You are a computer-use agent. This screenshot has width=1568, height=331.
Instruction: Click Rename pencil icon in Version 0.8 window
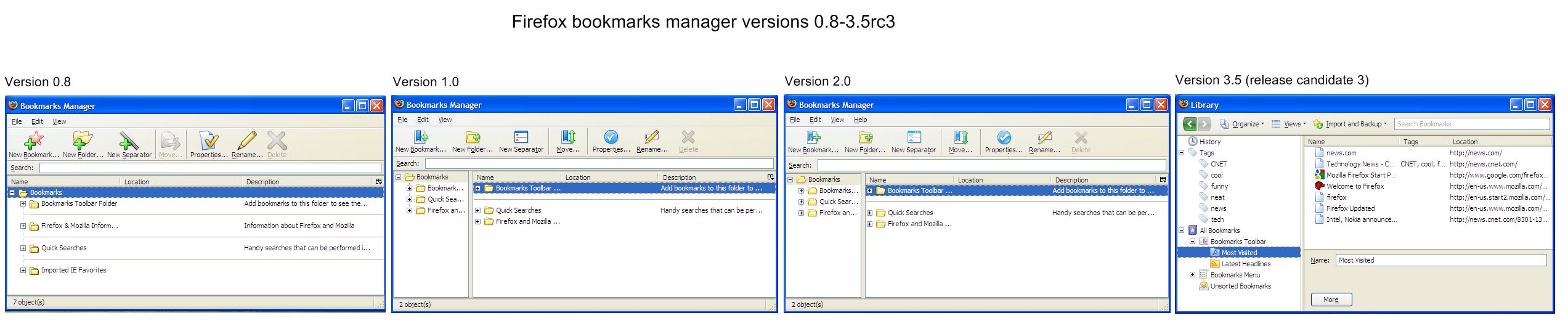pos(247,141)
